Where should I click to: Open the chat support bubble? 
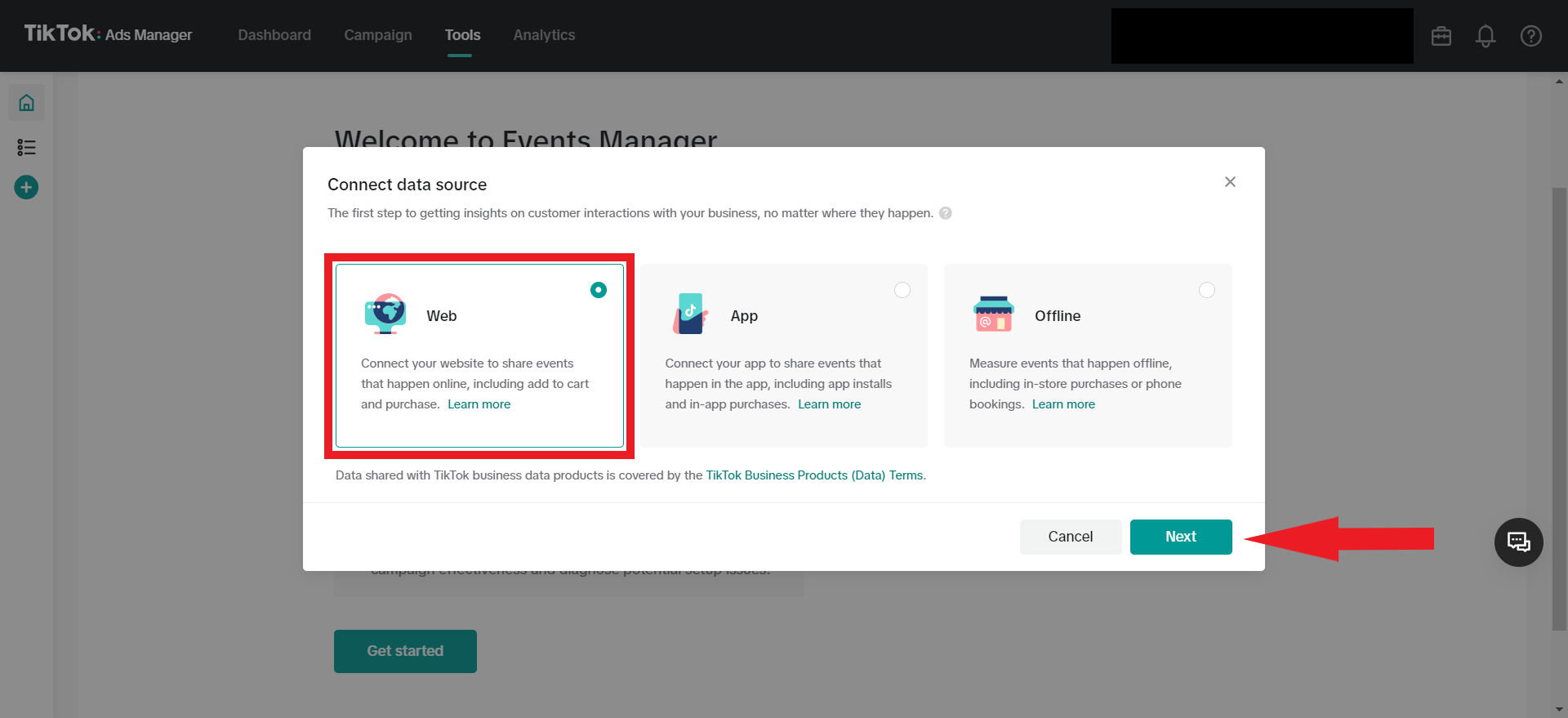point(1518,542)
